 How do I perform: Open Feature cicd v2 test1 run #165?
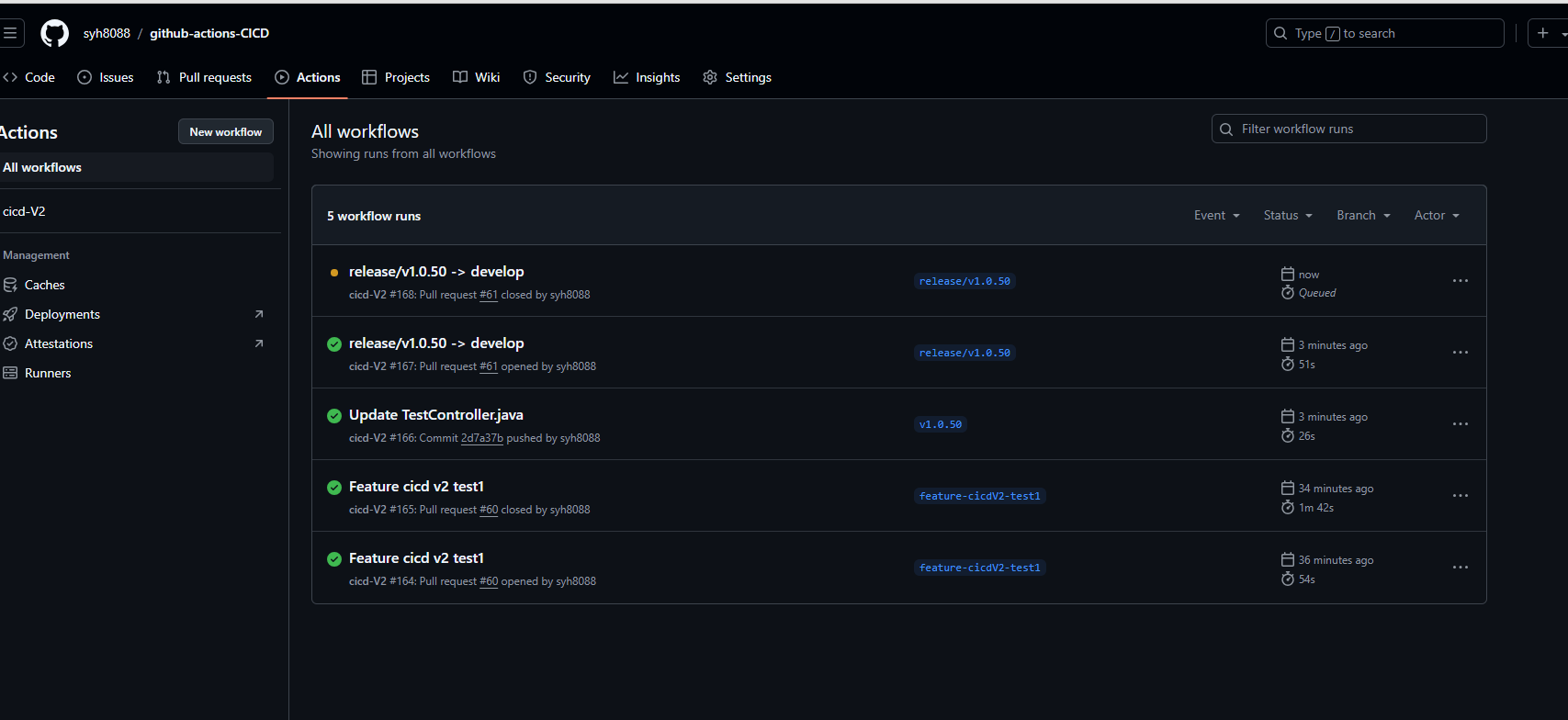[416, 487]
